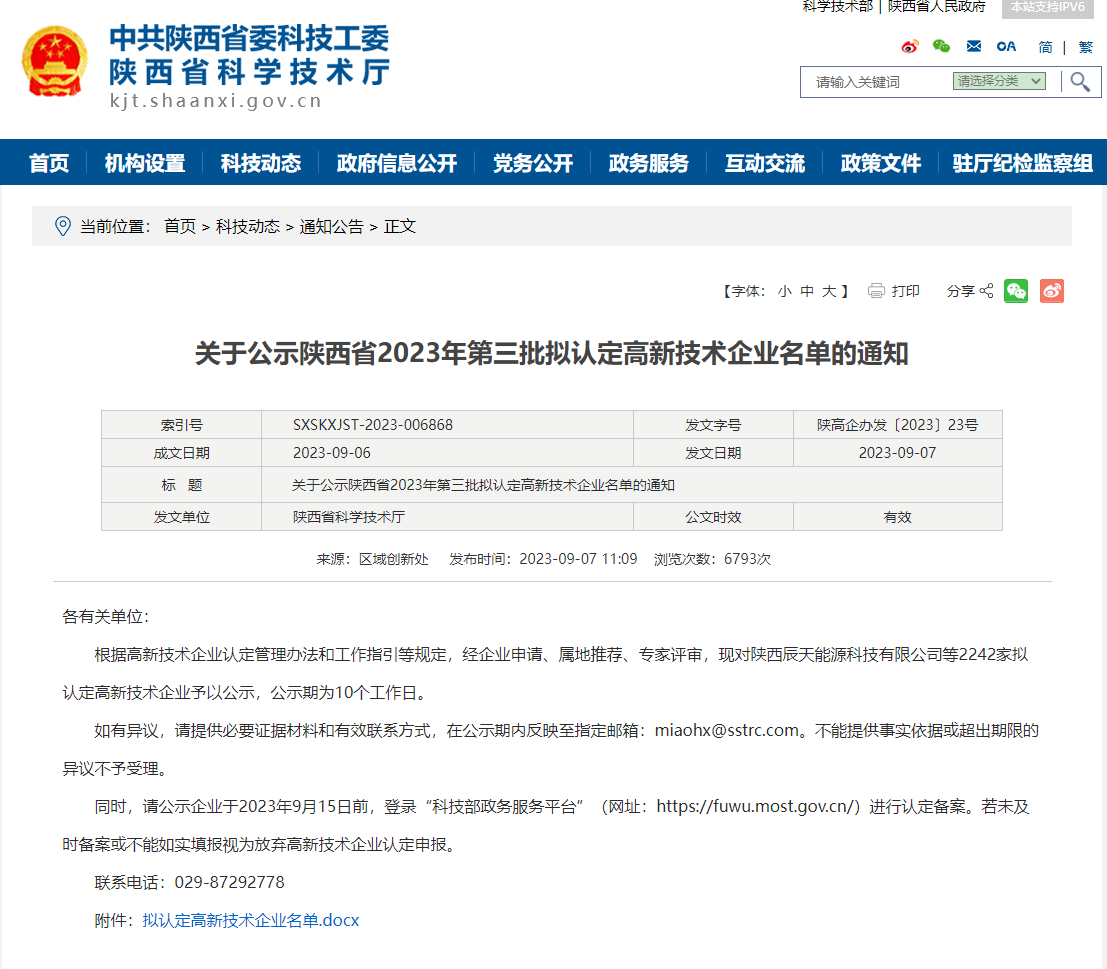The image size is (1107, 969).
Task: Share the article via green WeChat icon
Action: pos(1016,291)
